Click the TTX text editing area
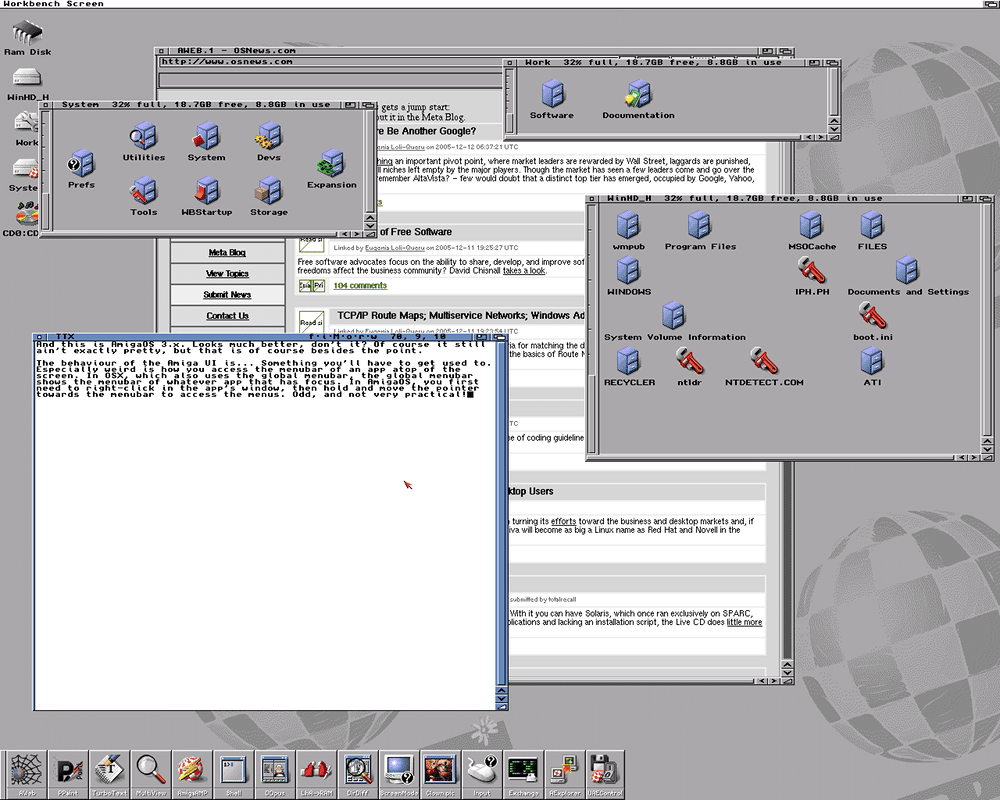The image size is (1000, 800). coord(265,525)
